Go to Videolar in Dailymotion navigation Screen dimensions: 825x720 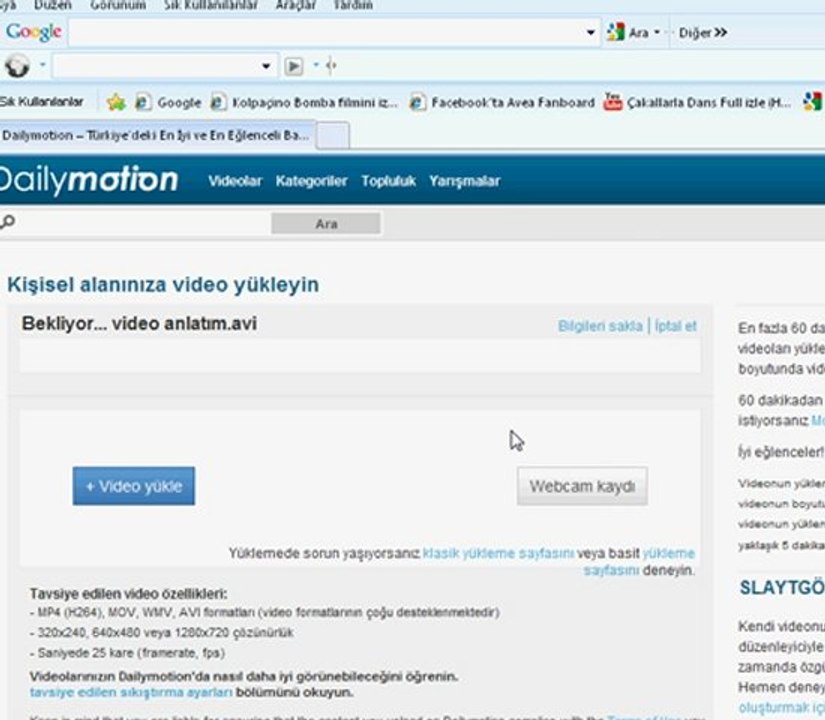(235, 181)
